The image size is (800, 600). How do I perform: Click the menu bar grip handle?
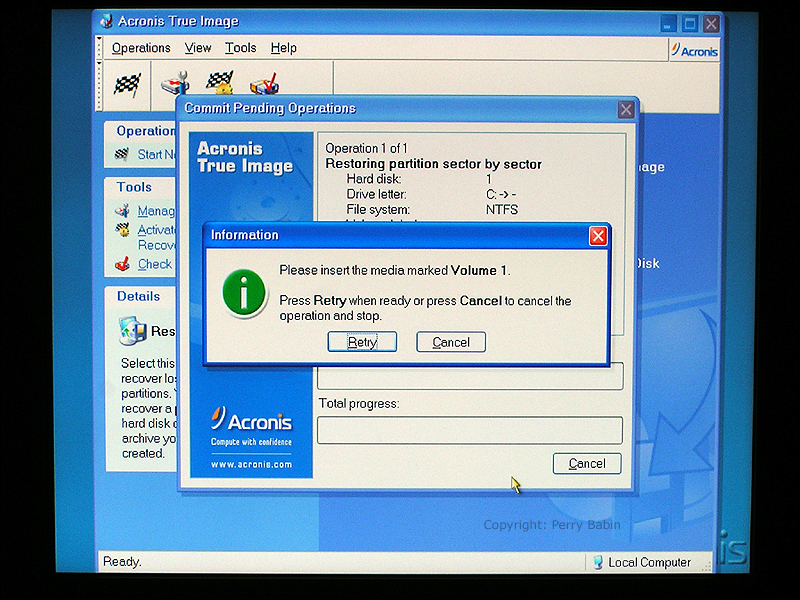coord(99,47)
